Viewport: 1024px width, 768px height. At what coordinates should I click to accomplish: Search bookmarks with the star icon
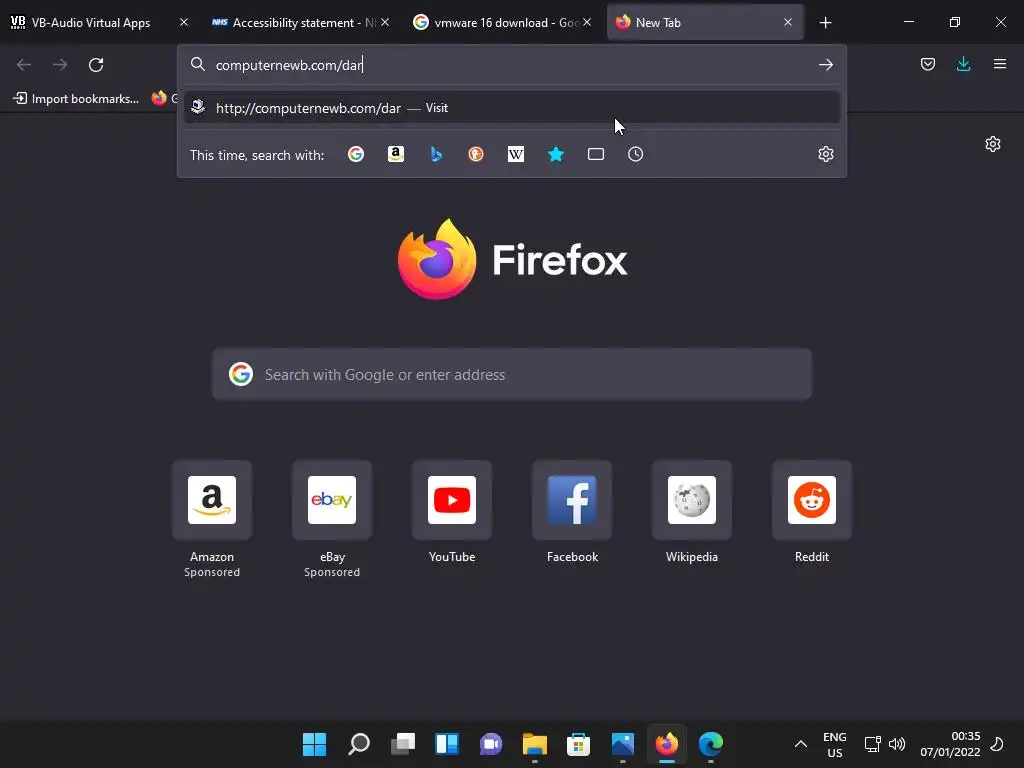pos(556,154)
